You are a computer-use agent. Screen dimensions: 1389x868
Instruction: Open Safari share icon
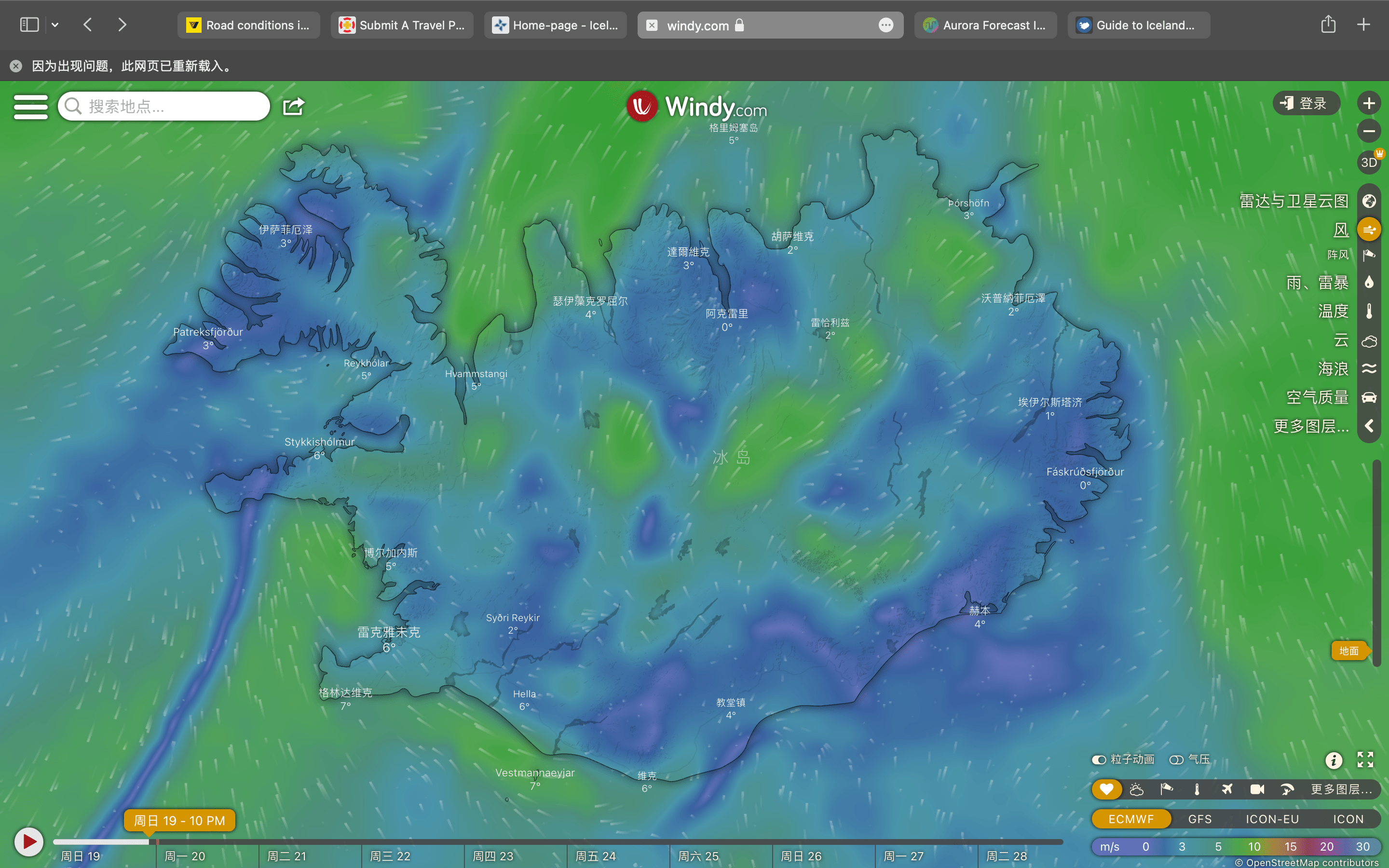pyautogui.click(x=1328, y=24)
